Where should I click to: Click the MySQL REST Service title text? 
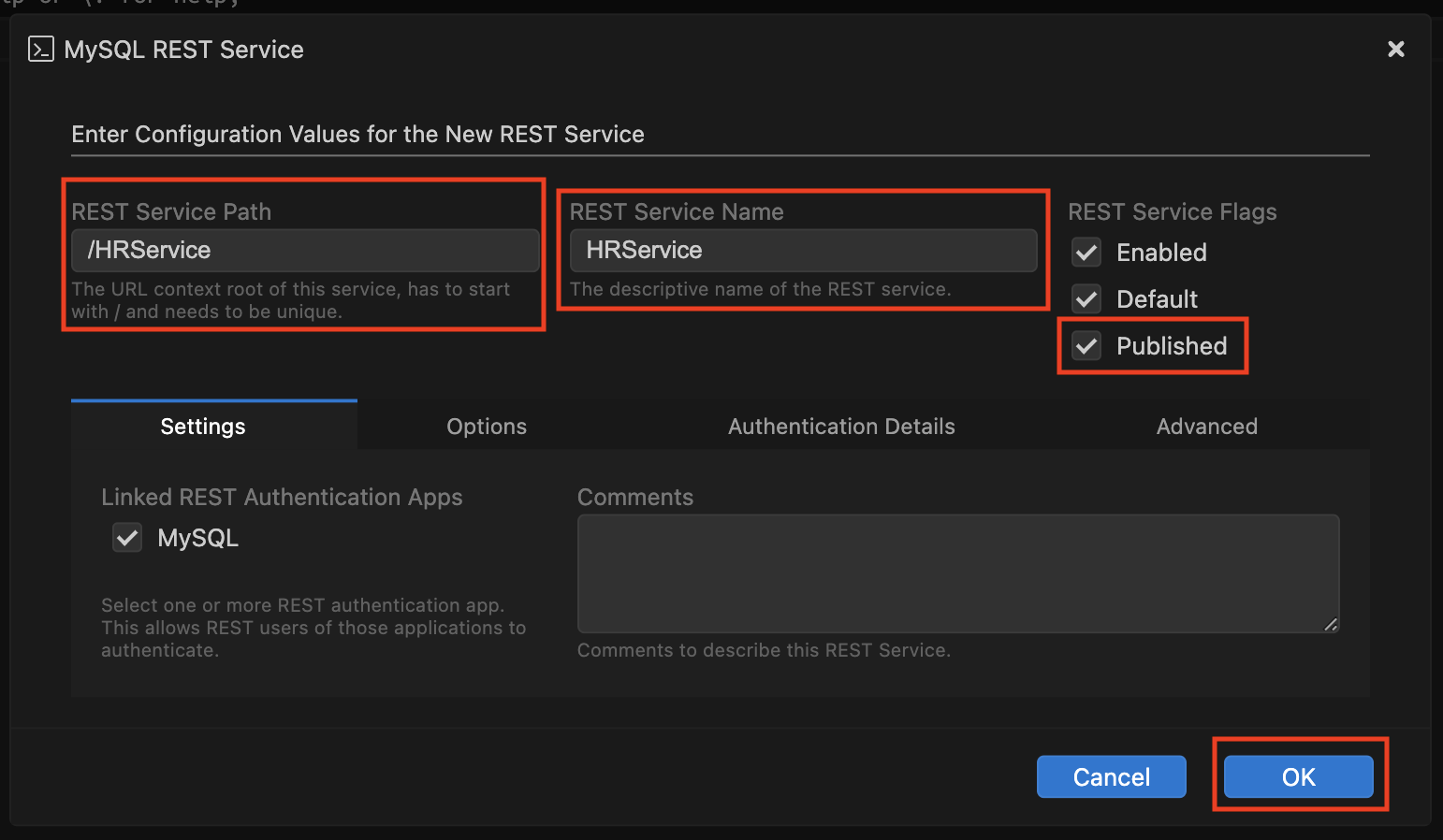pyautogui.click(x=182, y=49)
